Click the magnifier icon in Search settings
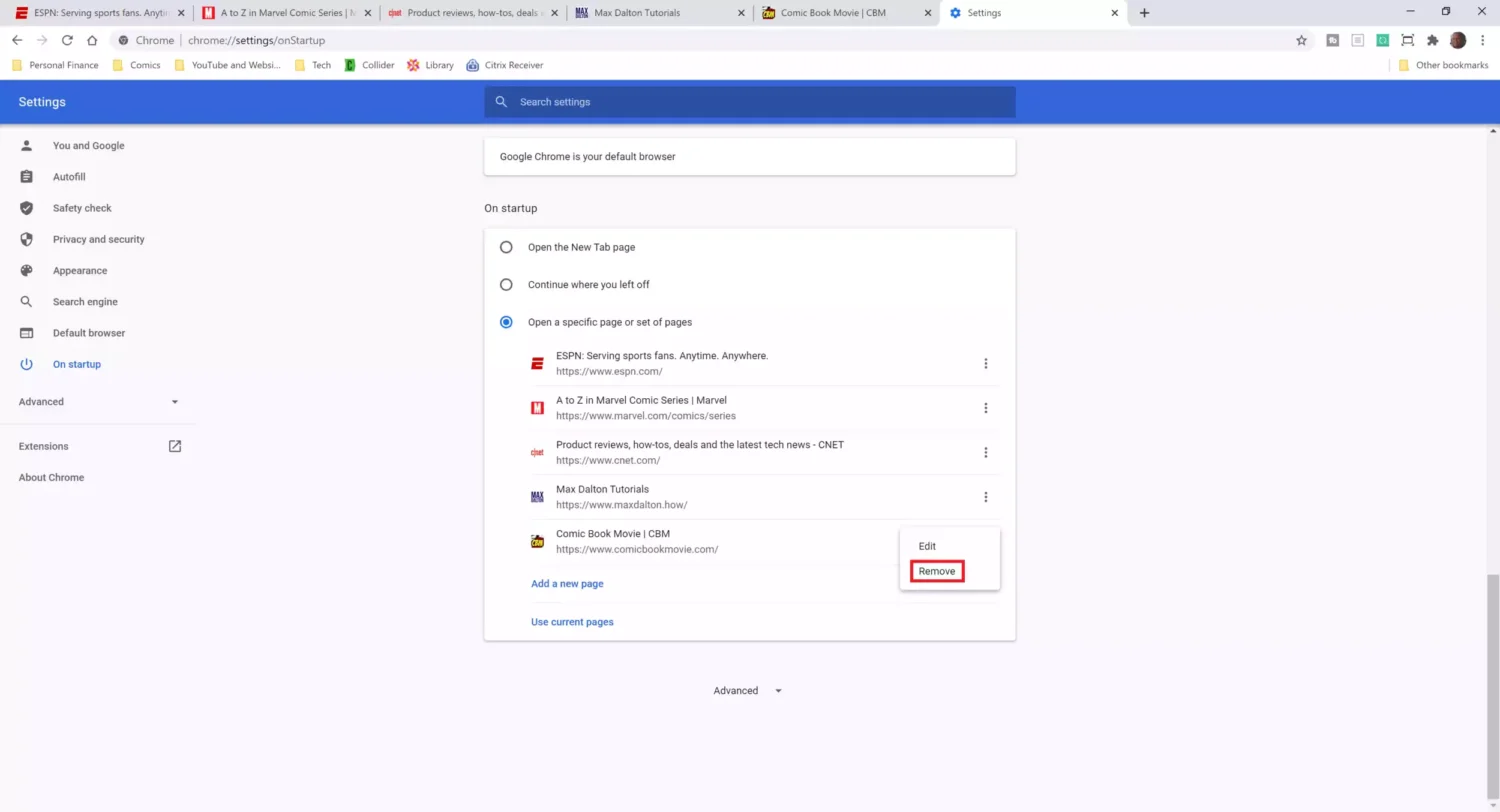1500x812 pixels. [x=501, y=102]
